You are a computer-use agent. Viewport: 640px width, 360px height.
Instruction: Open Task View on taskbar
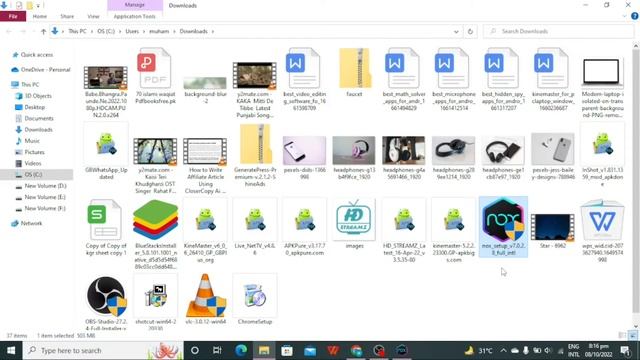click(x=217, y=351)
